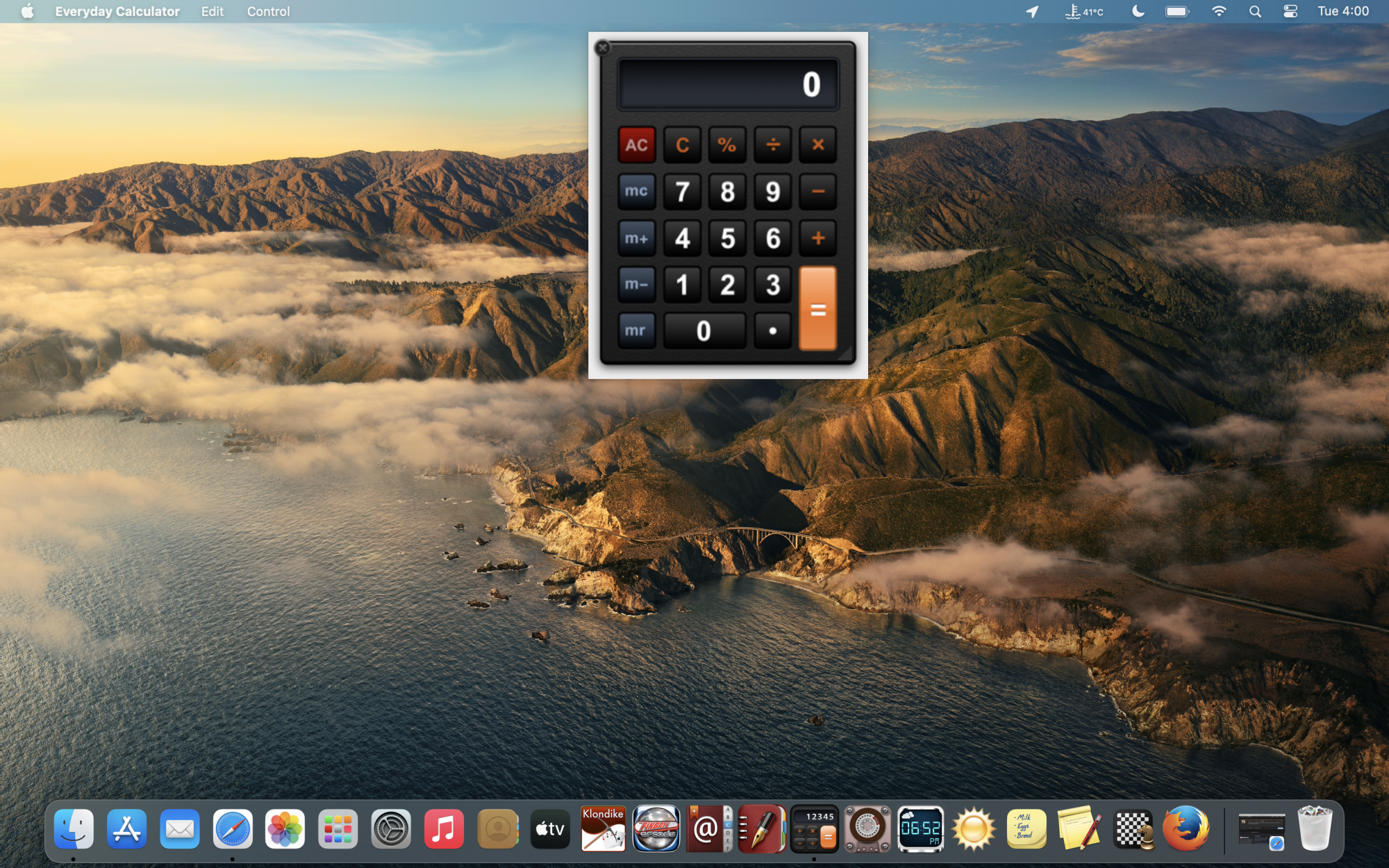The height and width of the screenshot is (868, 1389).
Task: Open the Control menu
Action: pyautogui.click(x=268, y=11)
